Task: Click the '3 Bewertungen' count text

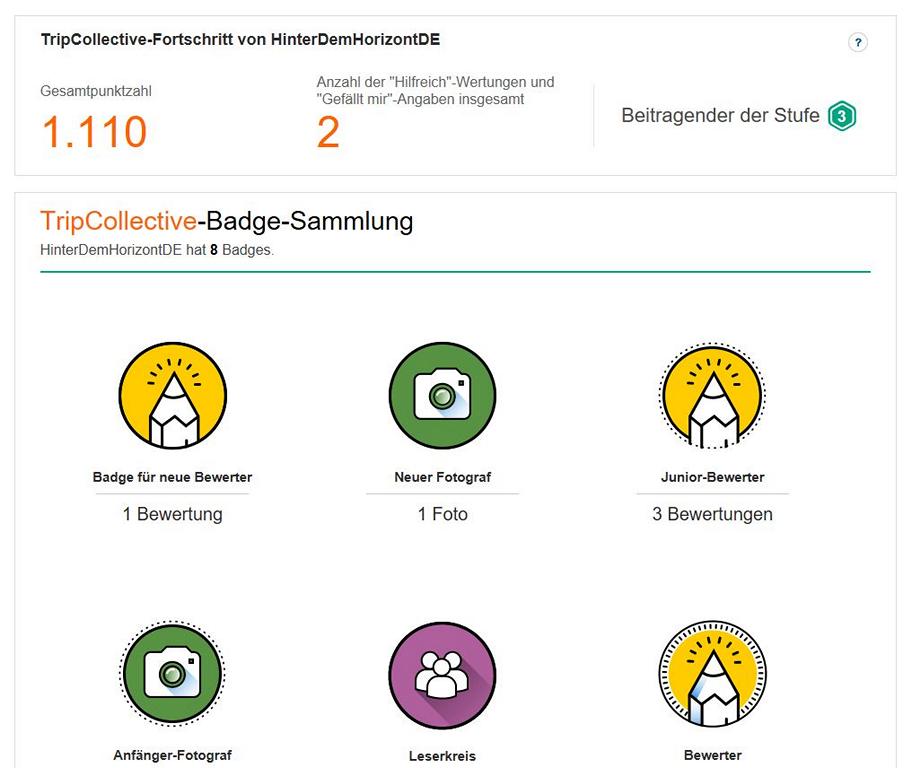Action: [x=712, y=514]
